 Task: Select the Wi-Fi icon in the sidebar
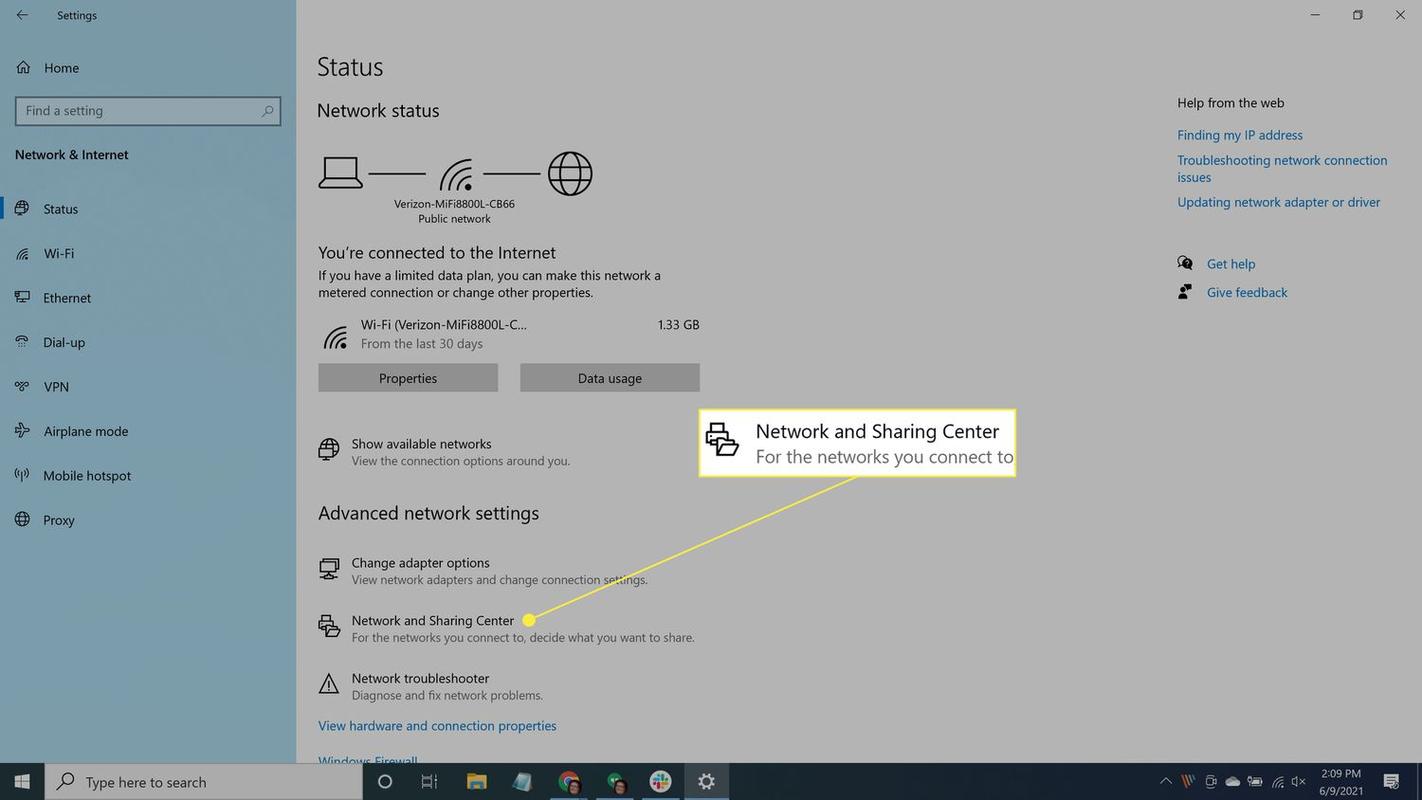(x=22, y=253)
